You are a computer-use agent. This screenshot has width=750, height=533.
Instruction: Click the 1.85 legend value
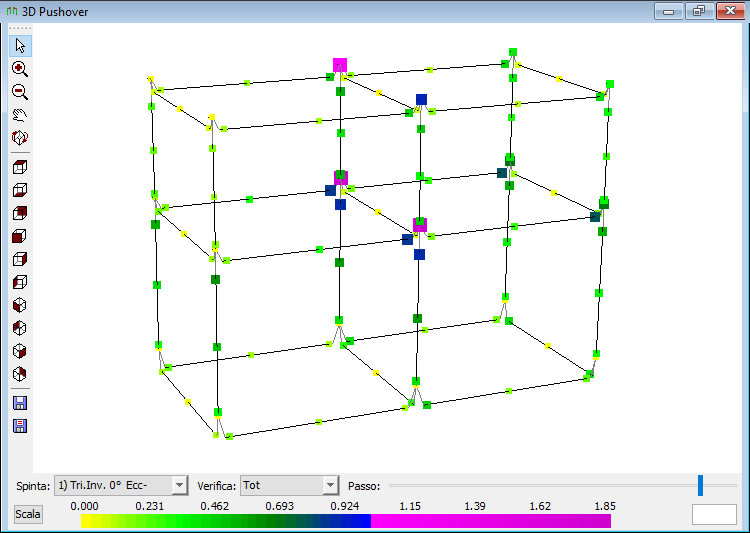tap(605, 506)
